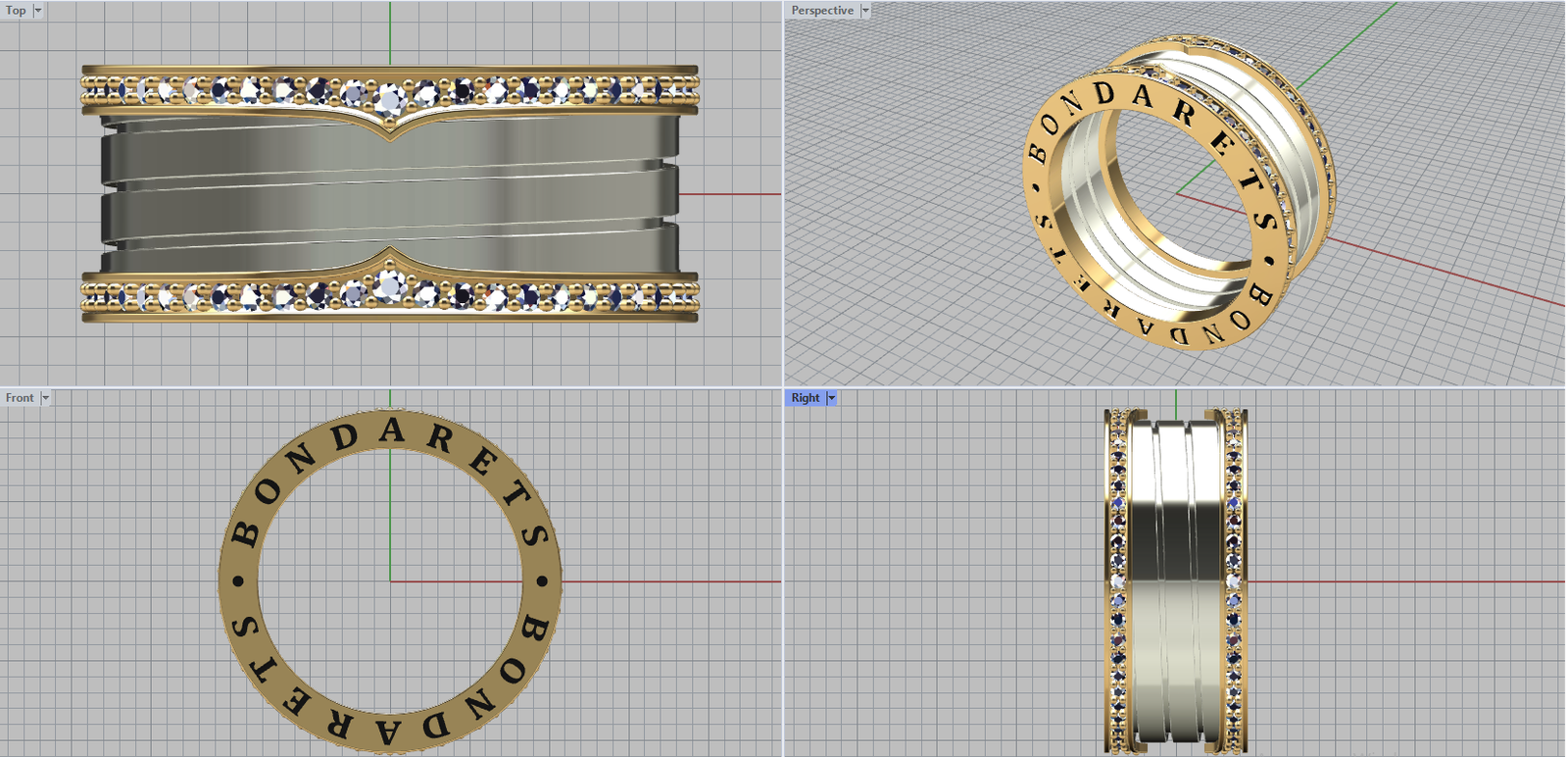Click the Right viewport dropdown arrow
Screen dimensions: 1568x757
click(832, 398)
